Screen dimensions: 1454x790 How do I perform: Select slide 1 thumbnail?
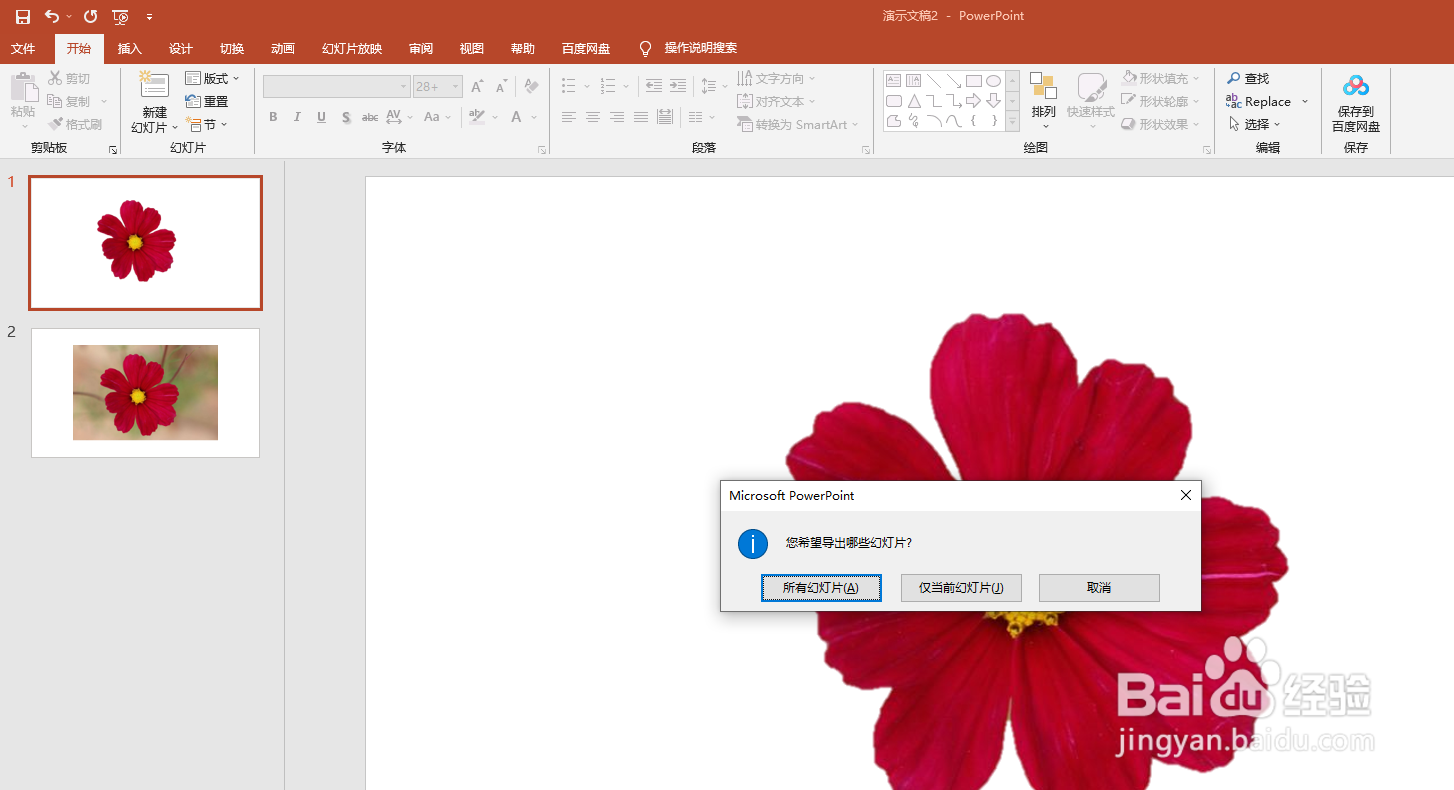click(x=146, y=243)
